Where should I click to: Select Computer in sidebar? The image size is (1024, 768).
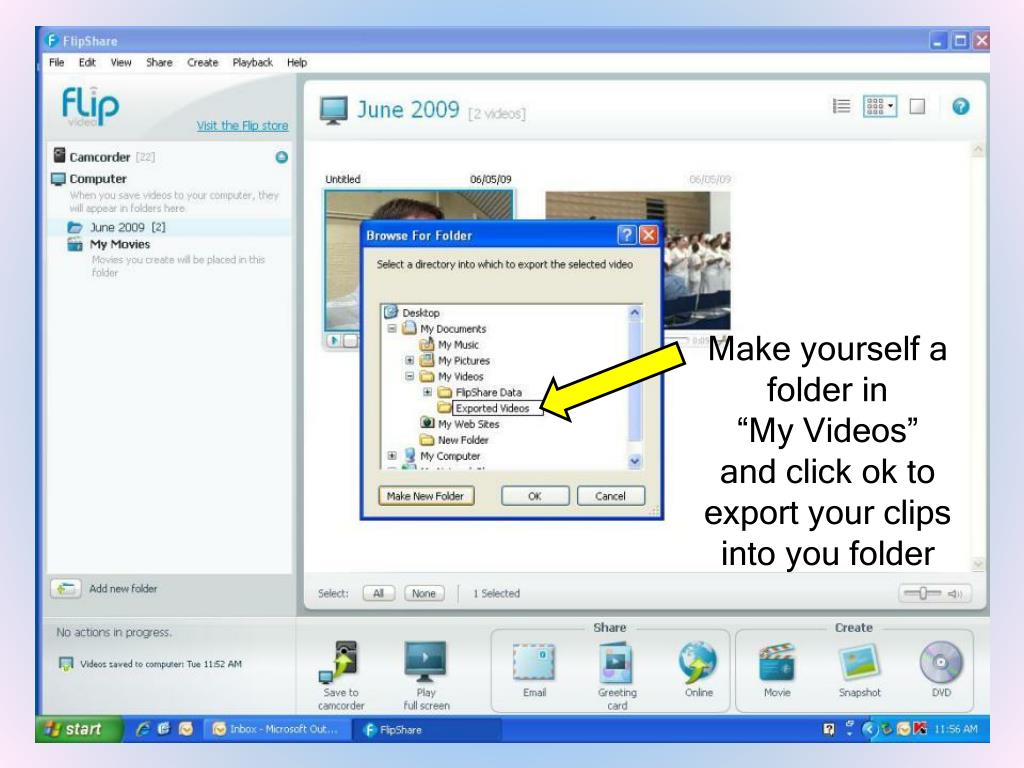98,178
